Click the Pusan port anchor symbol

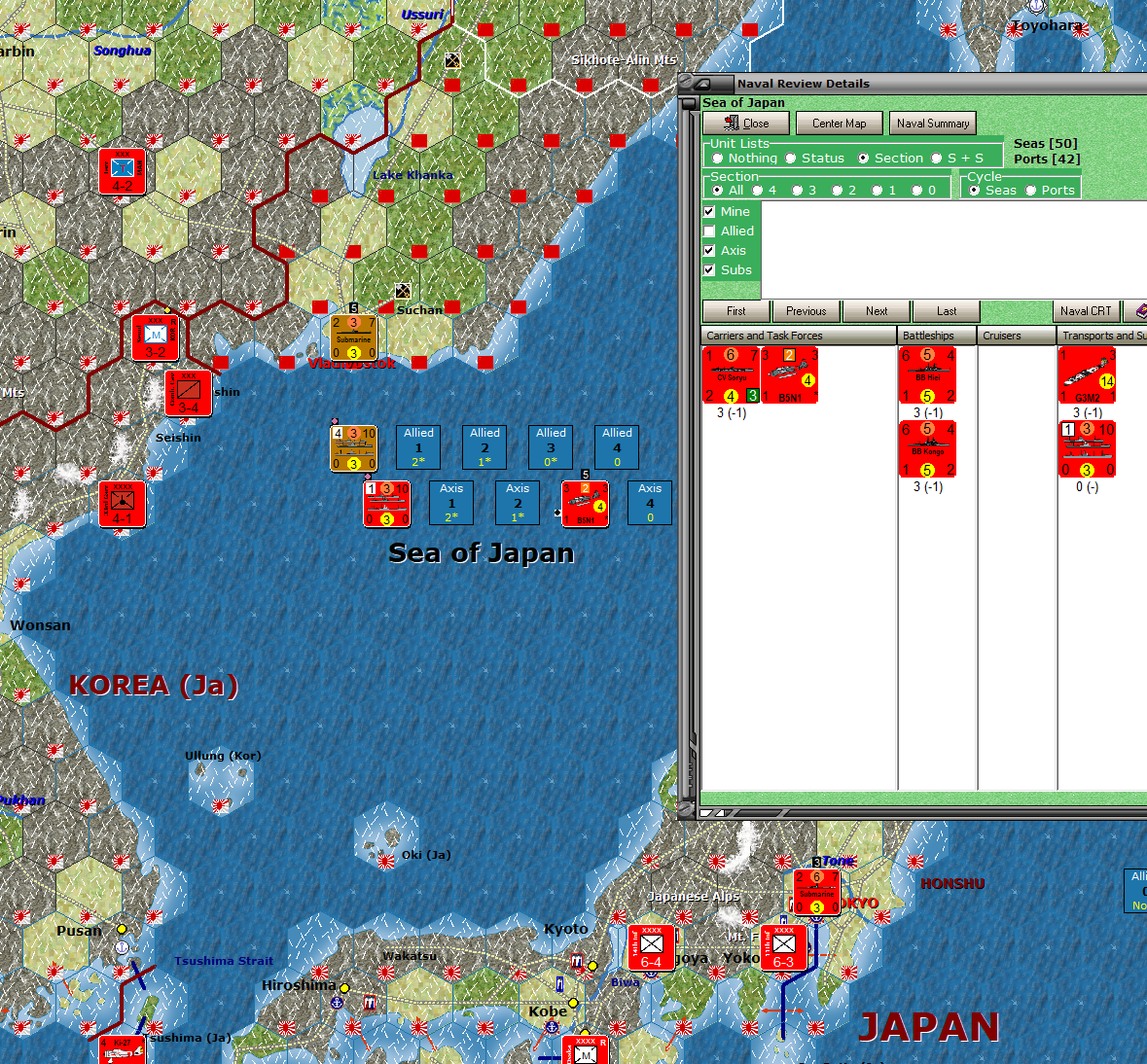tap(123, 947)
